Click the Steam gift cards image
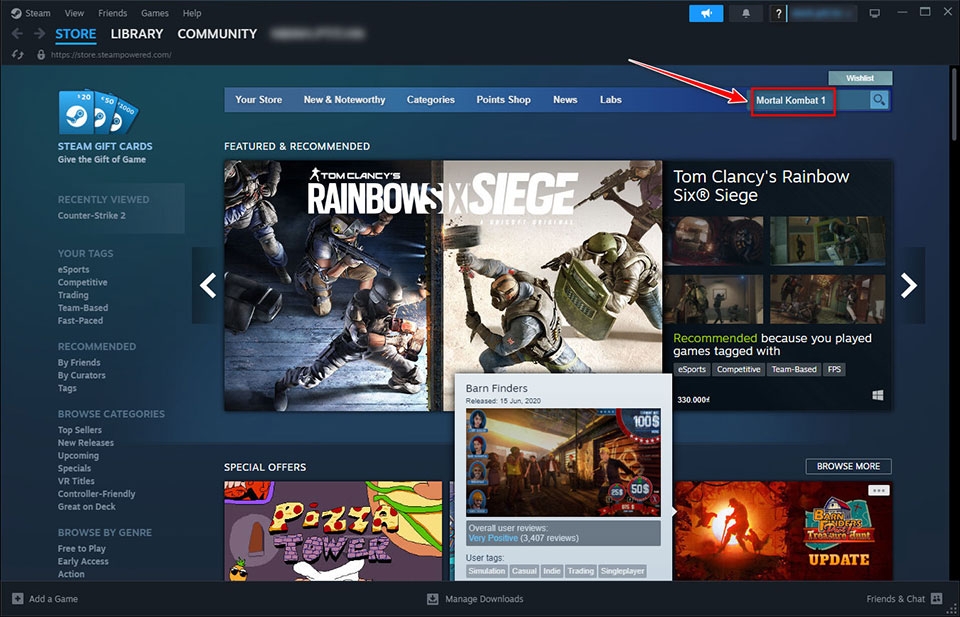Viewport: 960px width, 617px height. (98, 112)
